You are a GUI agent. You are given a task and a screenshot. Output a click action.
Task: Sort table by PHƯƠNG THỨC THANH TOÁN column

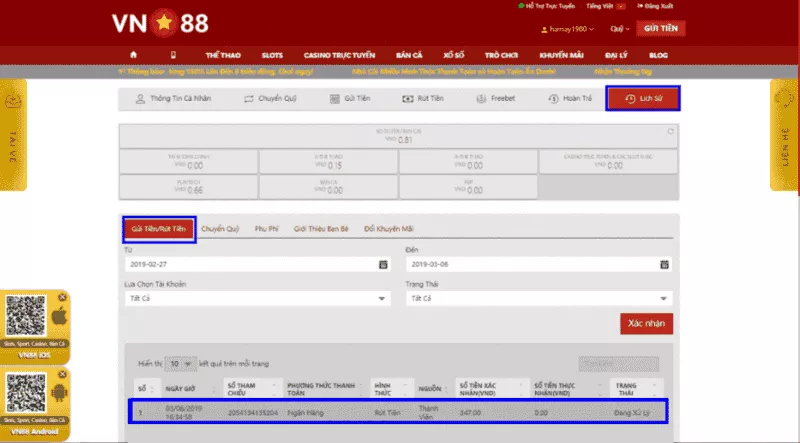326,389
